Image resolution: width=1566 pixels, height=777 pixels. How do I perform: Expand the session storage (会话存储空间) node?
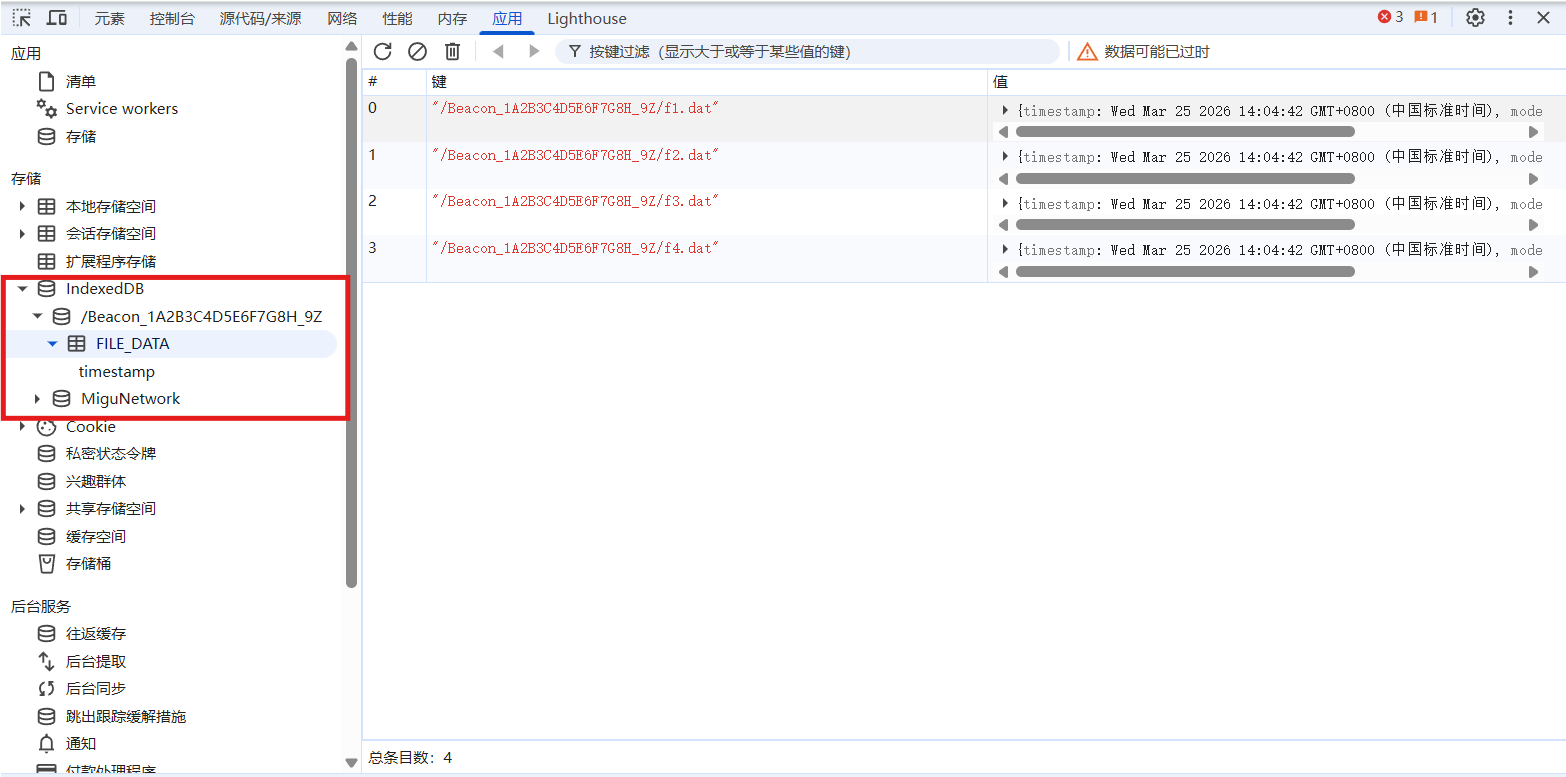pyautogui.click(x=22, y=234)
